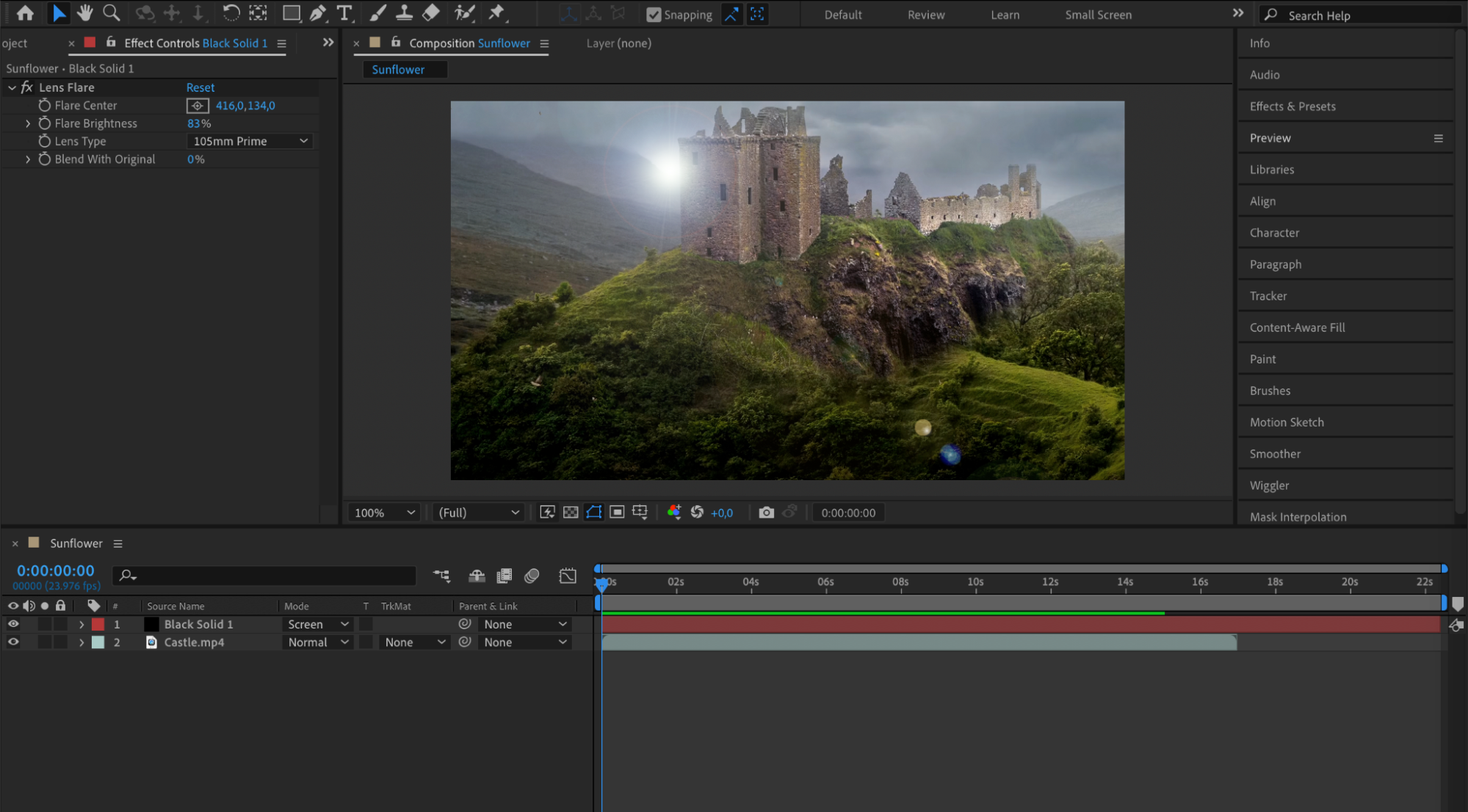Image resolution: width=1468 pixels, height=812 pixels.
Task: Hide the Black Solid 1 layer
Action: pyautogui.click(x=13, y=624)
